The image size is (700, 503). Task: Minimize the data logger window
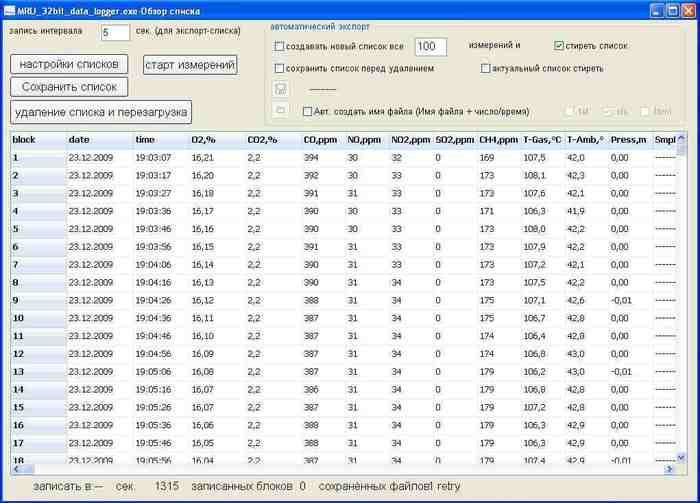pos(656,11)
